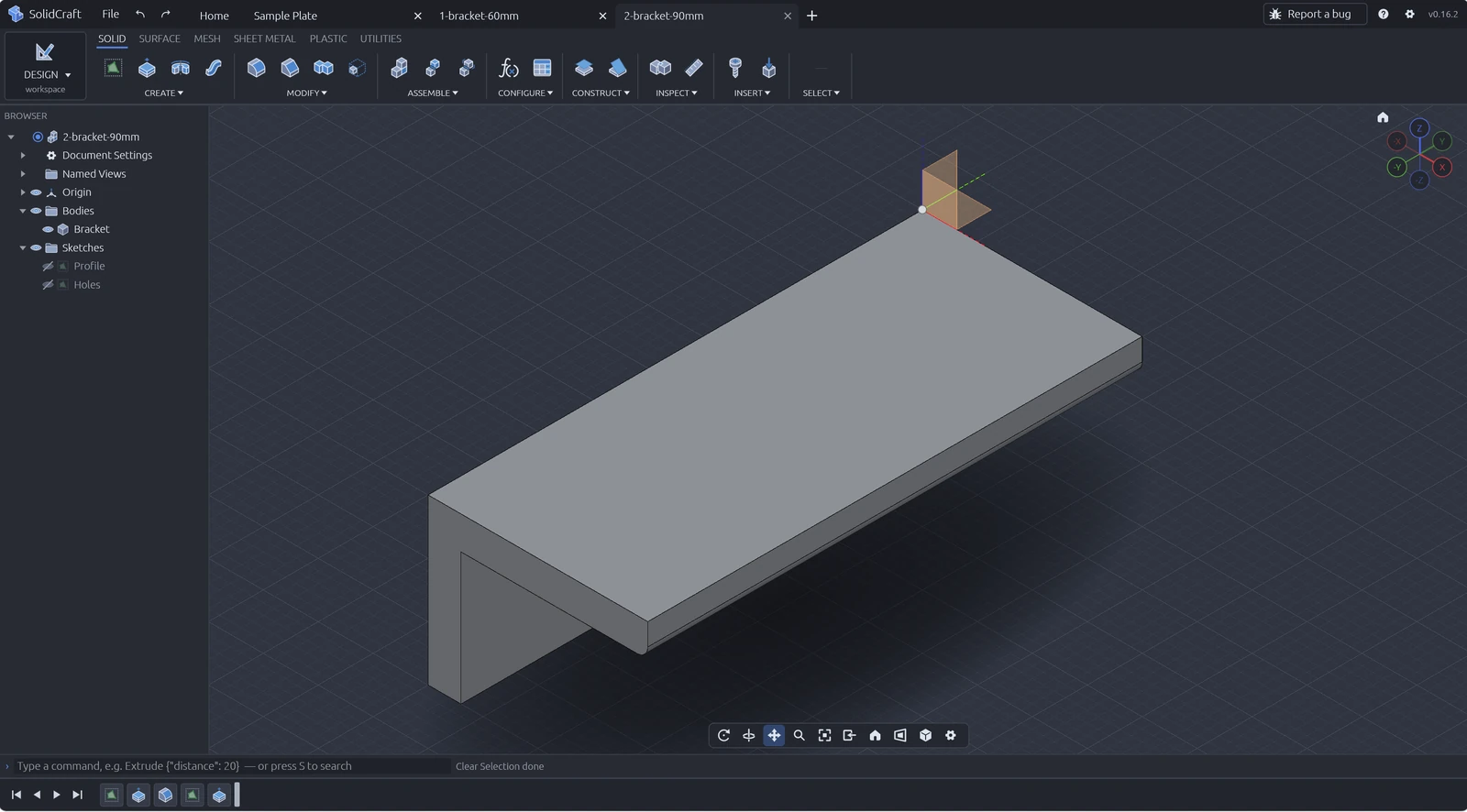Hide the Bracket body with eye icon
The width and height of the screenshot is (1467, 812).
[48, 229]
